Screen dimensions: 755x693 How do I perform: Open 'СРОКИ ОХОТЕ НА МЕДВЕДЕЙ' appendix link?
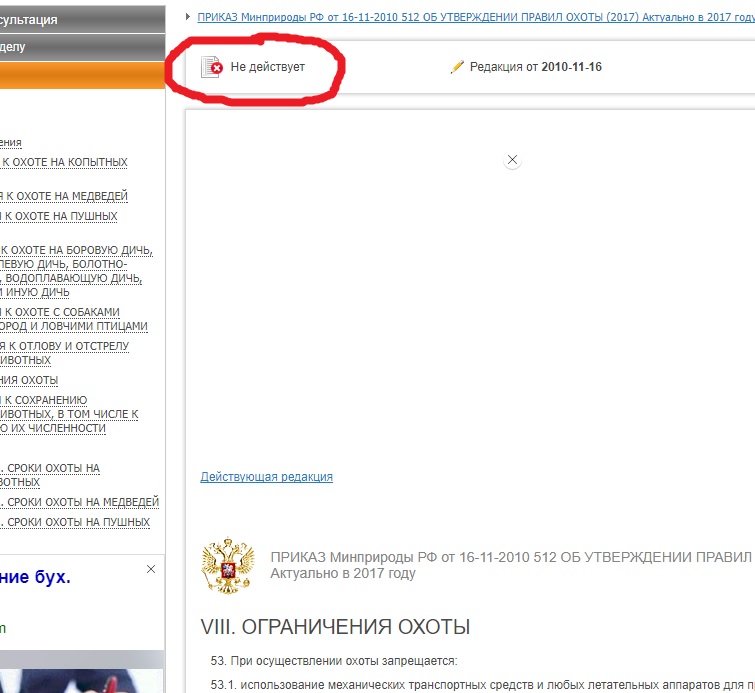pyautogui.click(x=80, y=502)
